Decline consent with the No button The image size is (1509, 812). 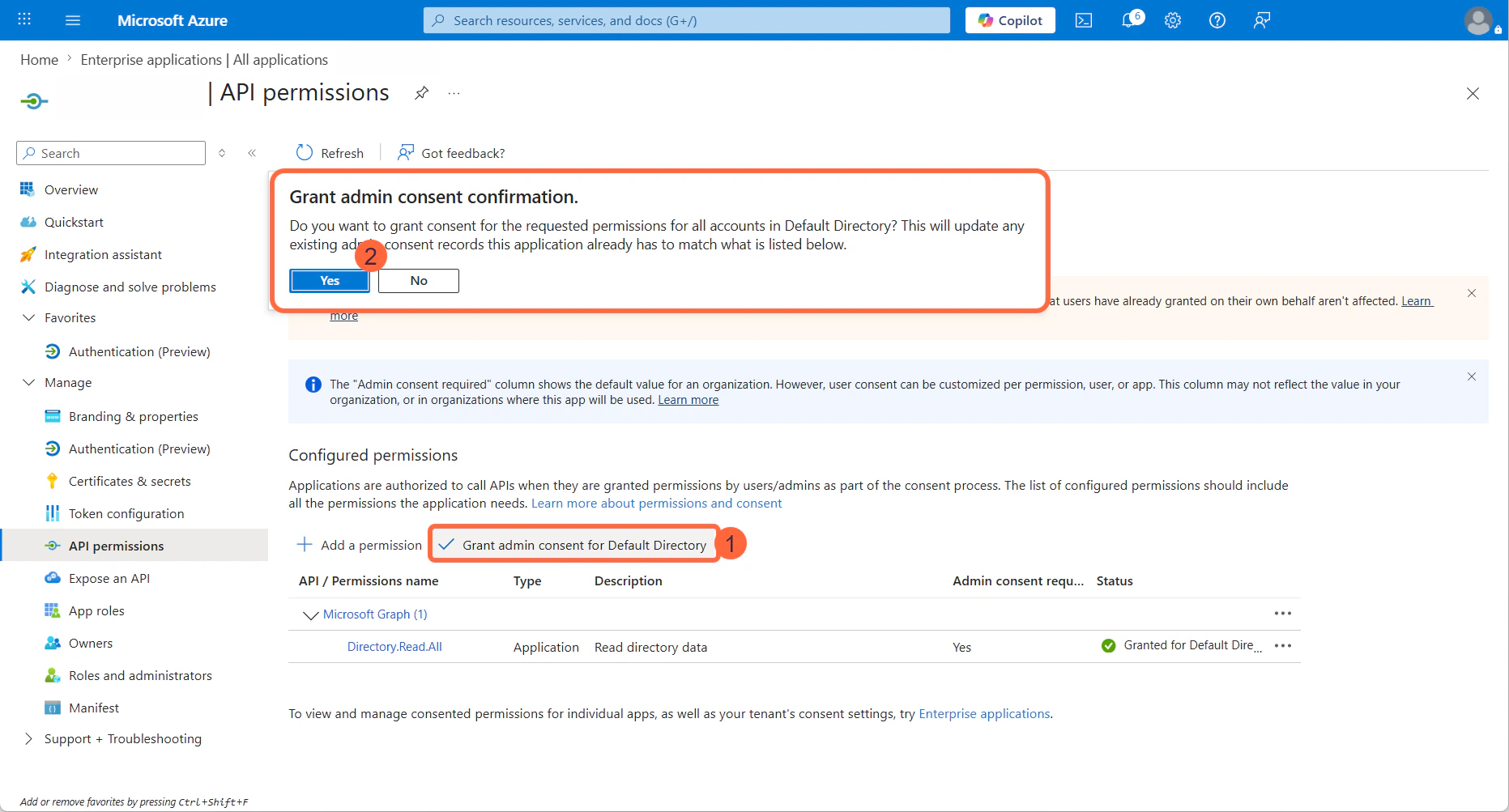click(x=419, y=281)
